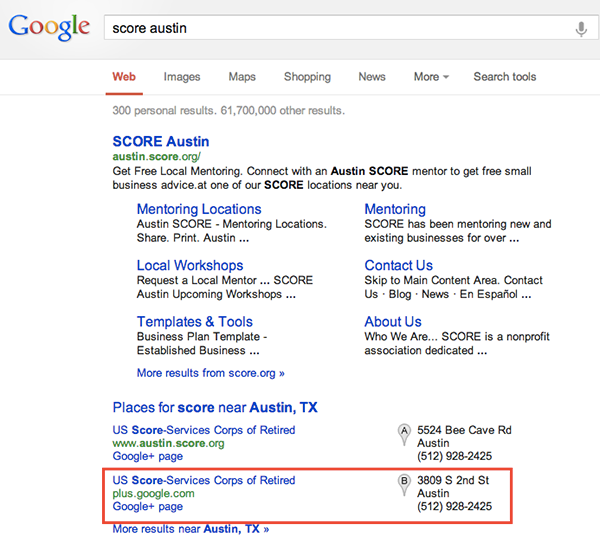Open the About Us sitelink

(393, 321)
